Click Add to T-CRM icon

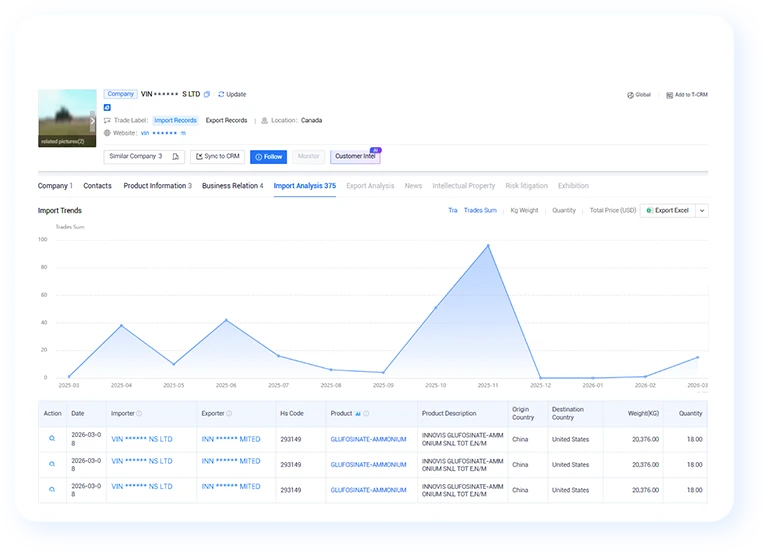click(670, 95)
